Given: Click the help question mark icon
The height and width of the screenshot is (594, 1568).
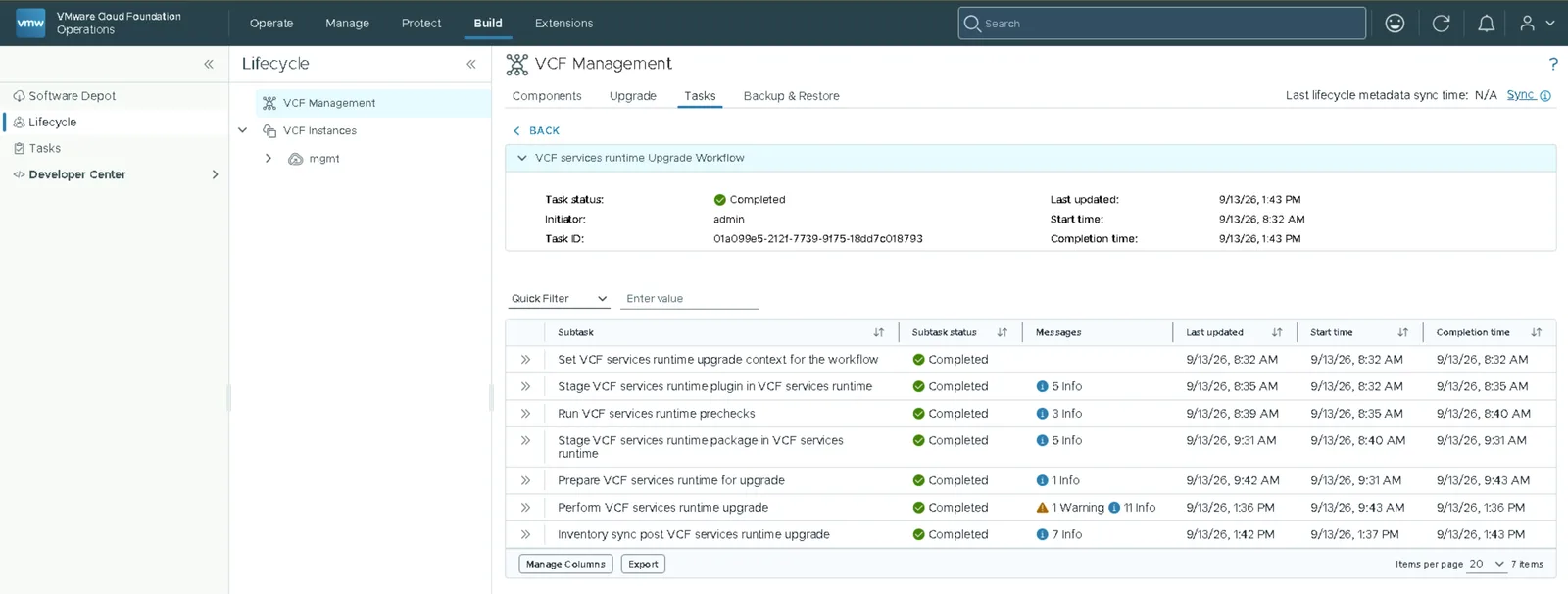Looking at the screenshot, I should (1553, 64).
